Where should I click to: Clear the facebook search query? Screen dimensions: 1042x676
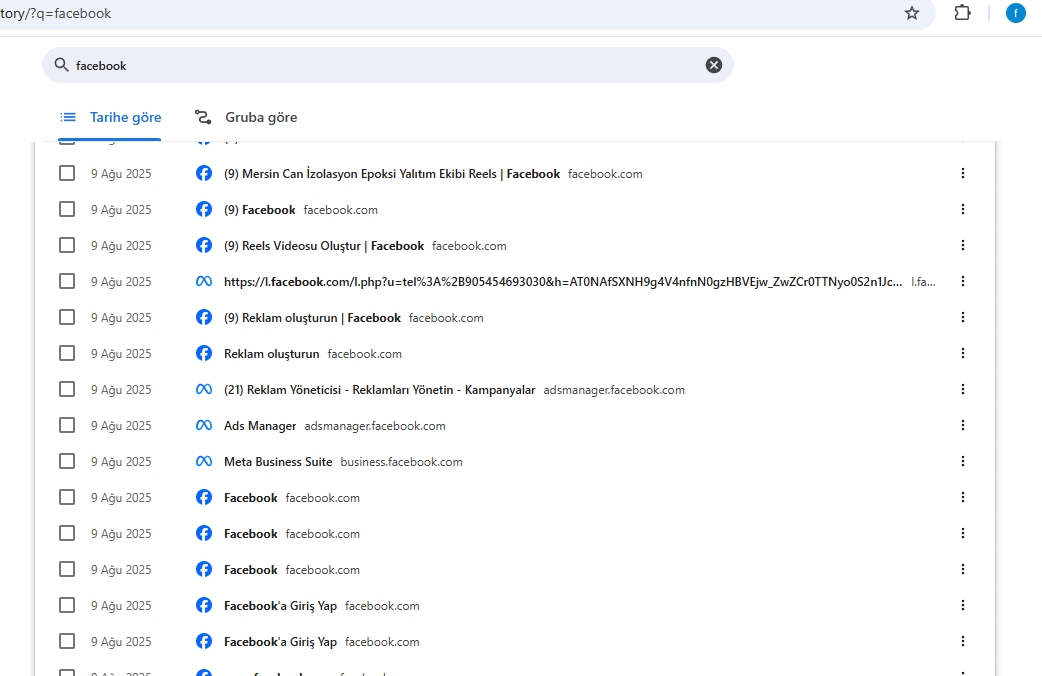714,65
